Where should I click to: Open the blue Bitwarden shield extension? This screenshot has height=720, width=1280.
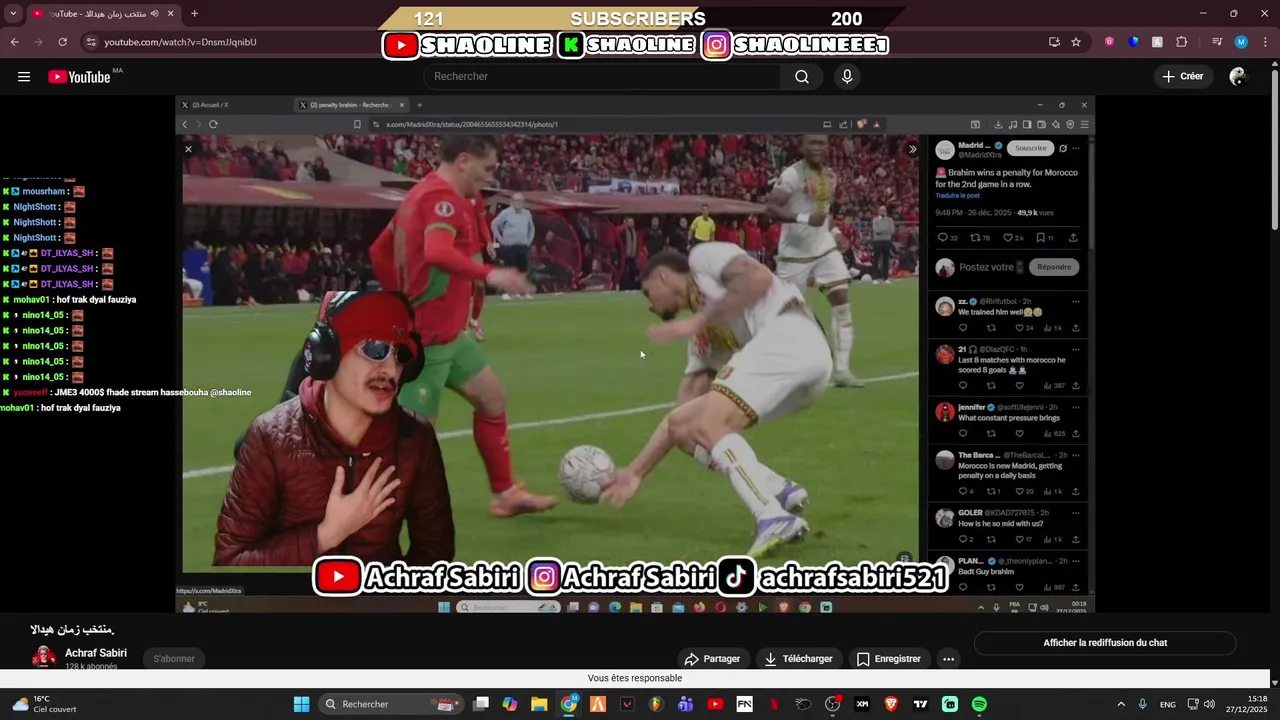1133,42
